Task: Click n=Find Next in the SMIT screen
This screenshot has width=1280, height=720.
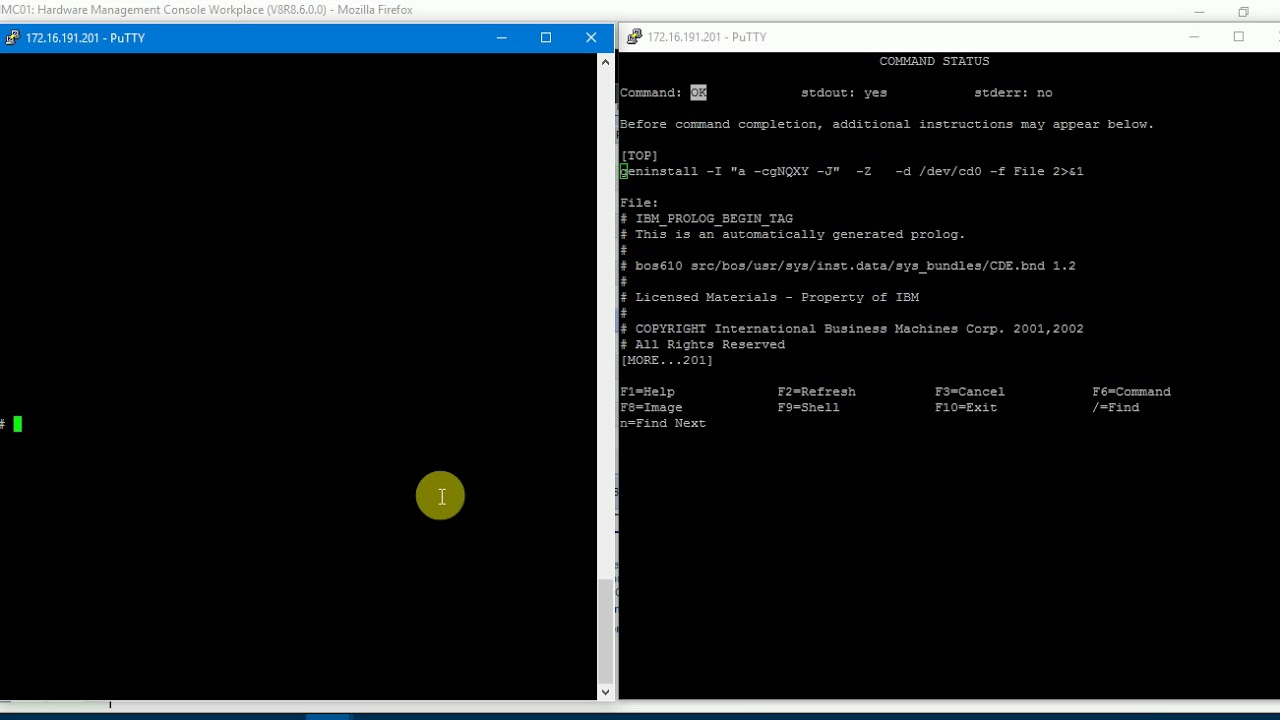Action: pyautogui.click(x=663, y=424)
